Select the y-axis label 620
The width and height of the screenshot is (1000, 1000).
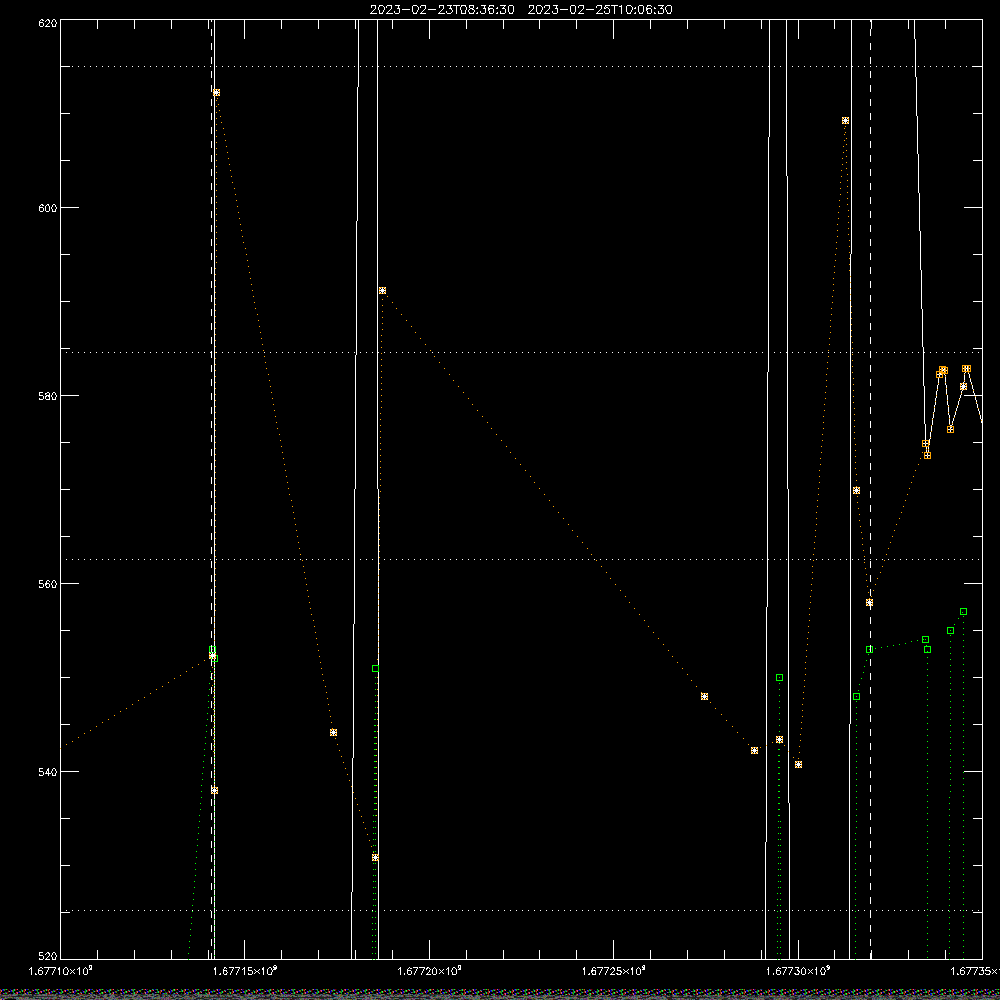[x=48, y=23]
